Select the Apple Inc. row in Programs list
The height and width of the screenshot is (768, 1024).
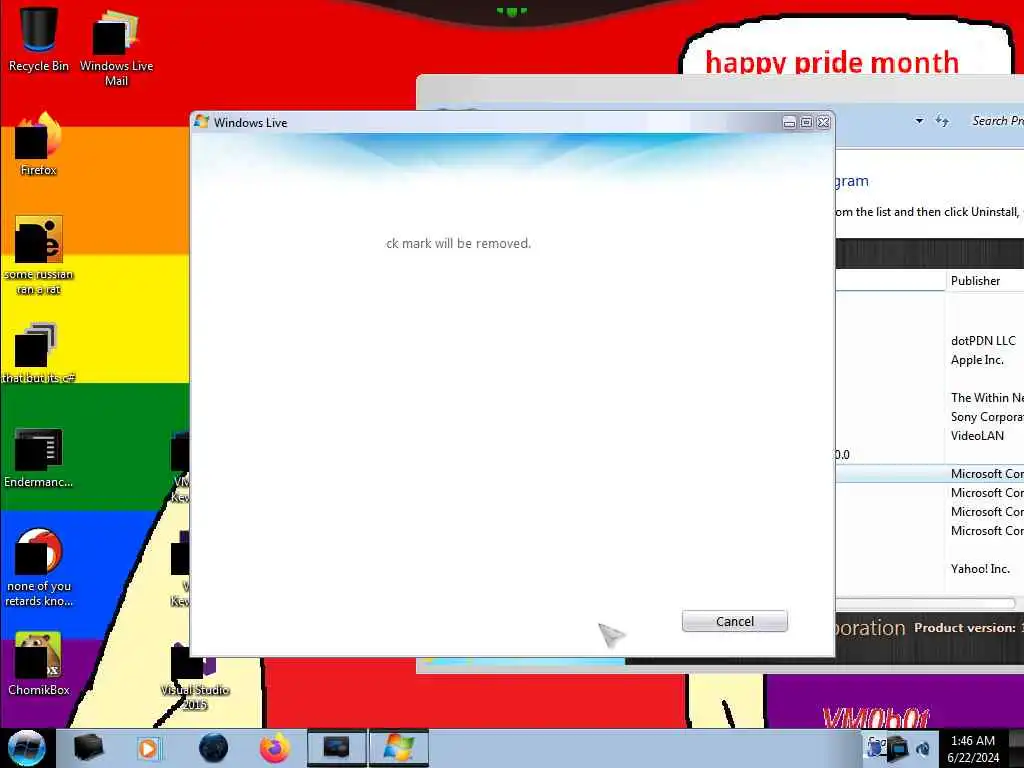coord(930,360)
